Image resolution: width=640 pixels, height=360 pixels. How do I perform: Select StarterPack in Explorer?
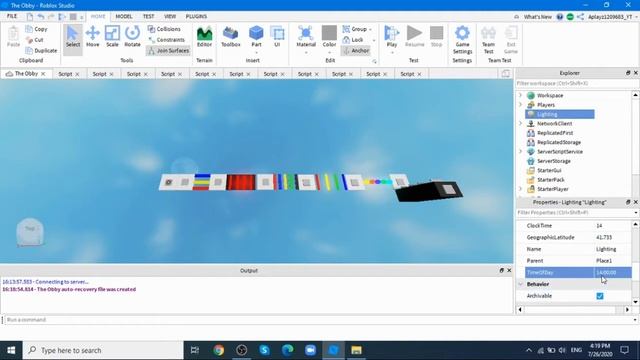550,180
